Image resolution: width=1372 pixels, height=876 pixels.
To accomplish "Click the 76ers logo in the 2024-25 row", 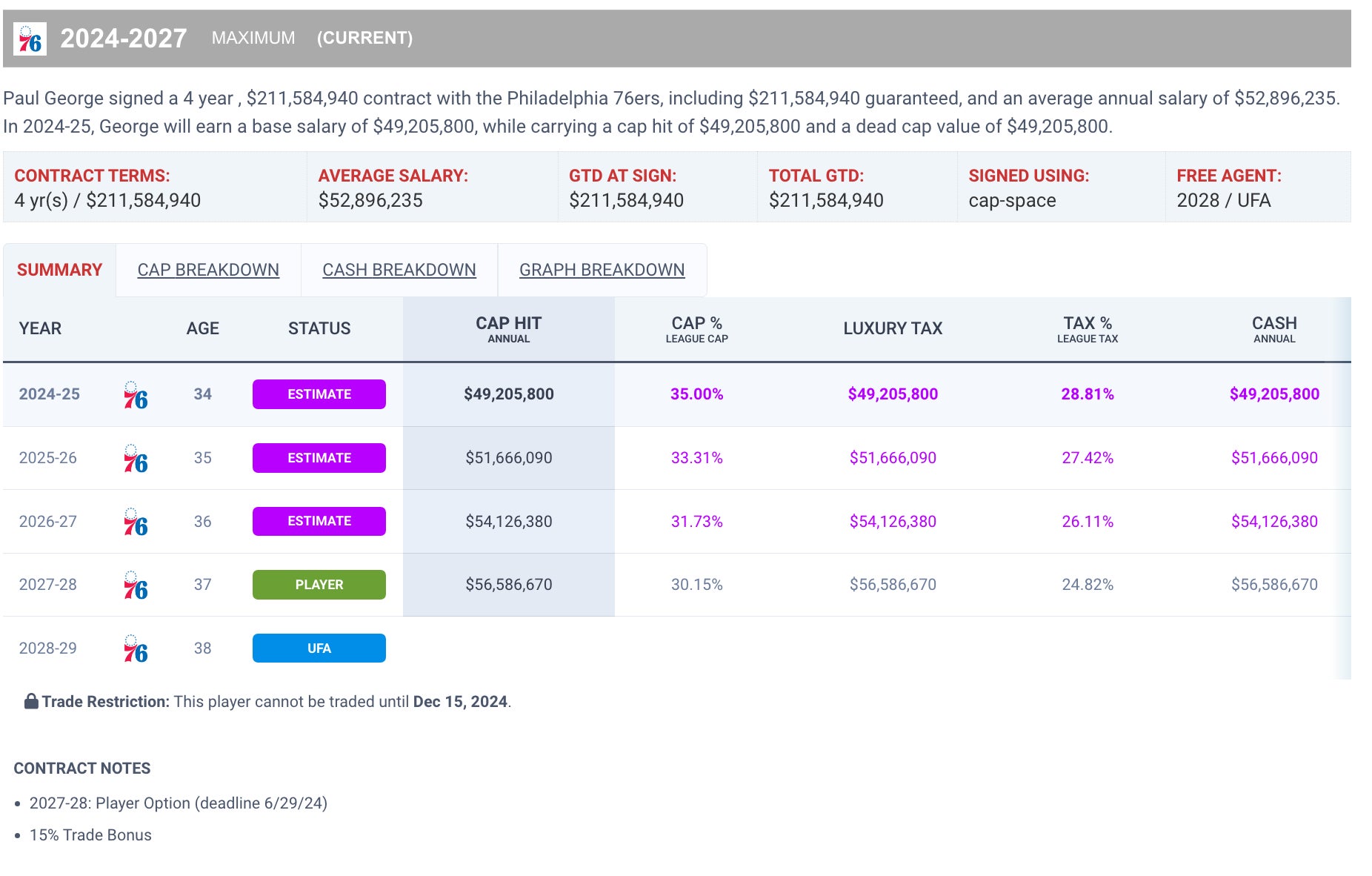I will pyautogui.click(x=135, y=396).
